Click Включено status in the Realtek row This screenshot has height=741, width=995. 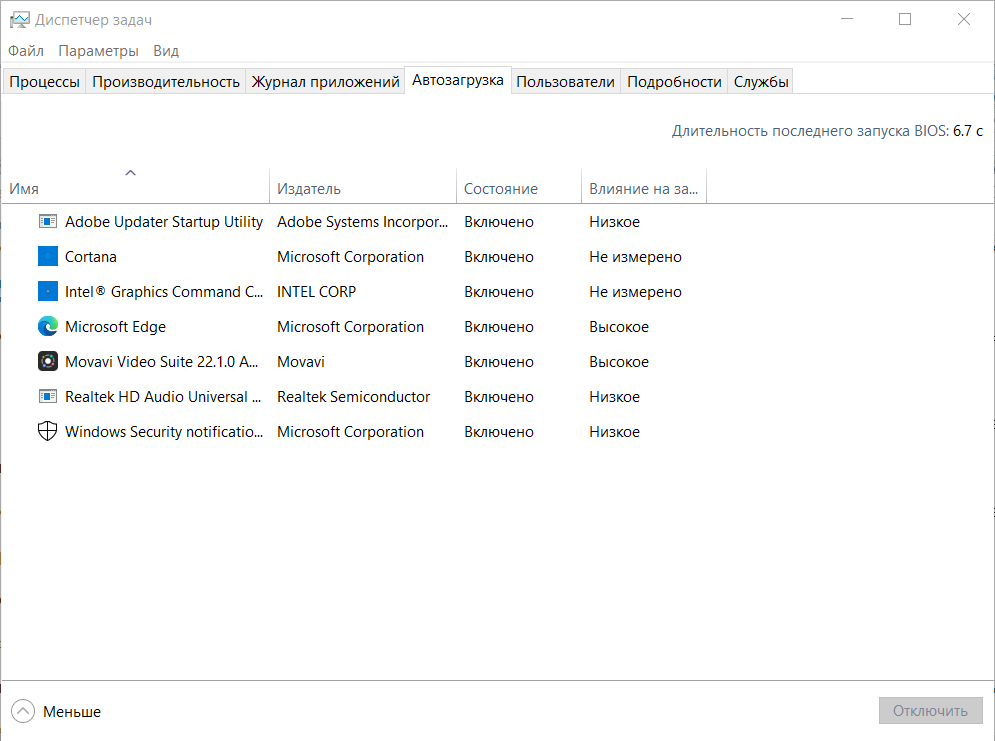click(x=499, y=396)
